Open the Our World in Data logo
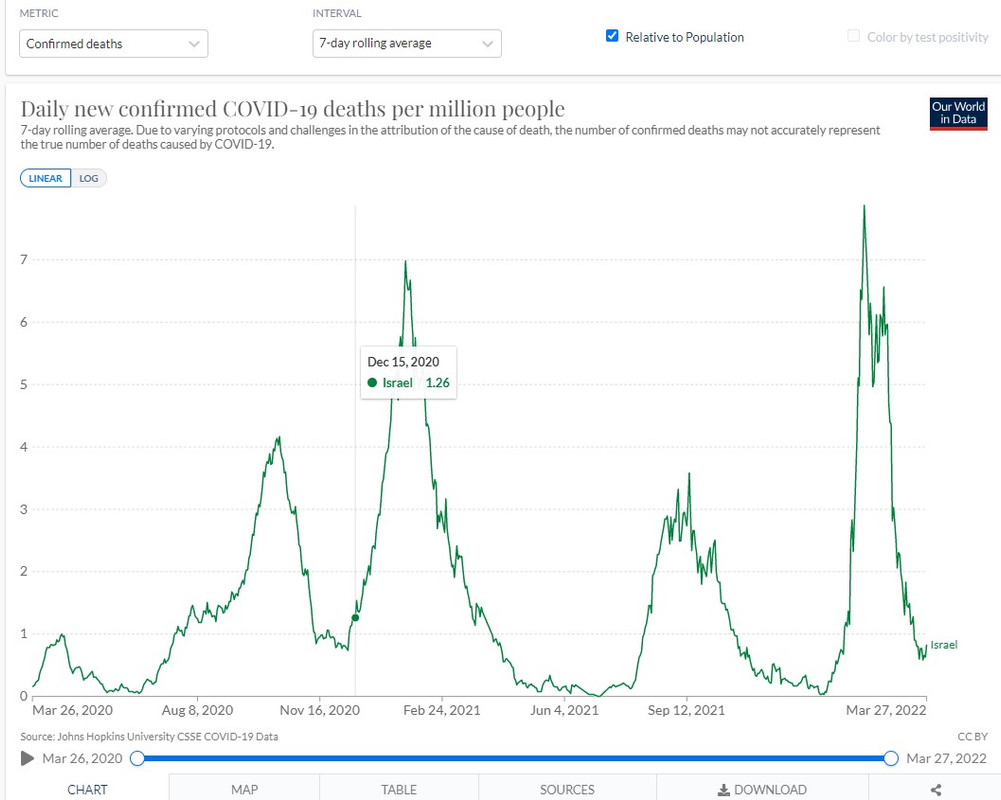Viewport: 1001px width, 800px height. [x=958, y=114]
